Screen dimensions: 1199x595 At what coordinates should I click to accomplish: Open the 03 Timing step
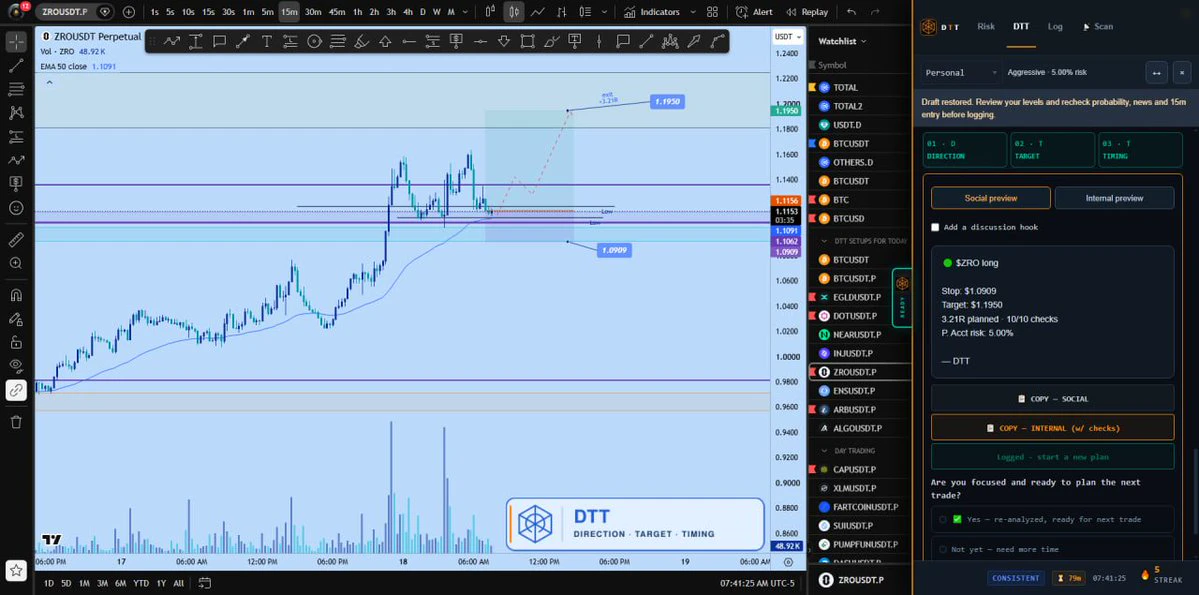tap(1140, 150)
